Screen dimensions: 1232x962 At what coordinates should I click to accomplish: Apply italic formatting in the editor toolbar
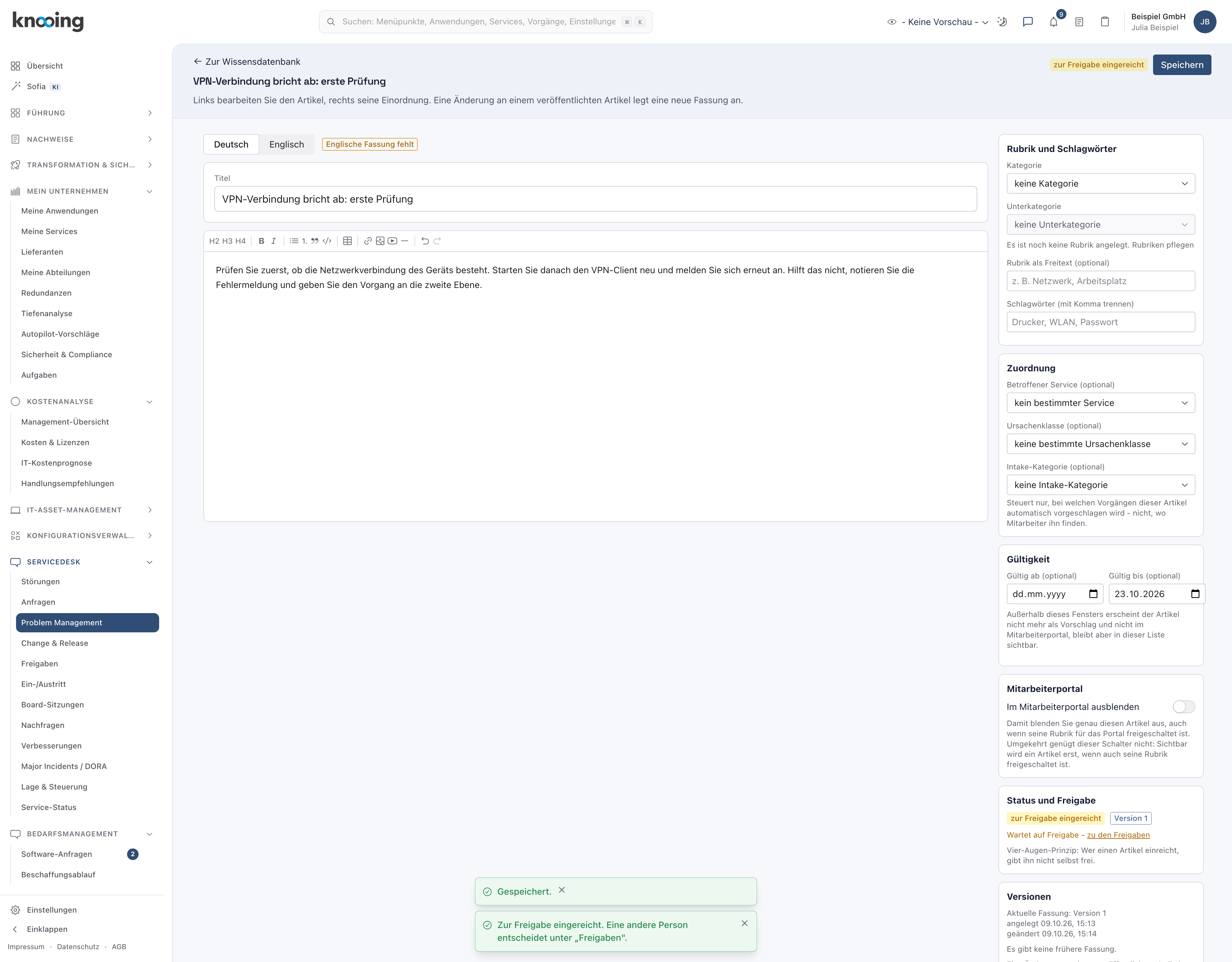click(x=274, y=241)
